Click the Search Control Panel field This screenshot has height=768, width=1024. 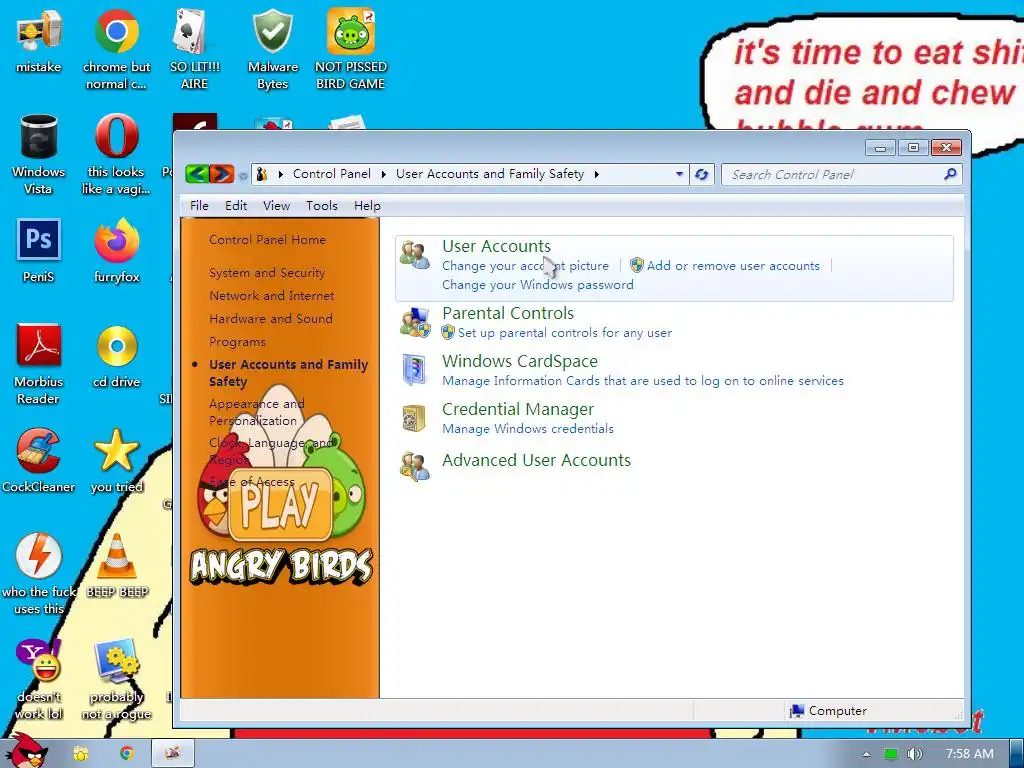842,174
